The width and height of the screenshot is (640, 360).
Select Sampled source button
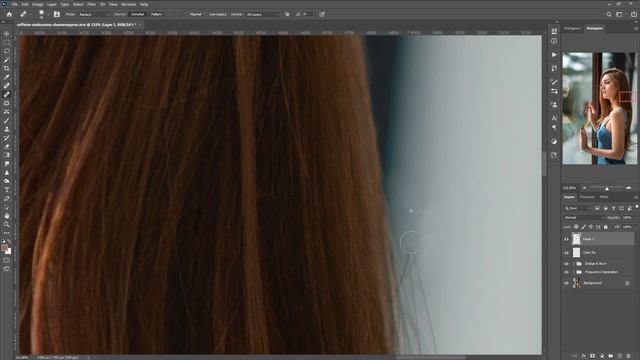[x=138, y=14]
